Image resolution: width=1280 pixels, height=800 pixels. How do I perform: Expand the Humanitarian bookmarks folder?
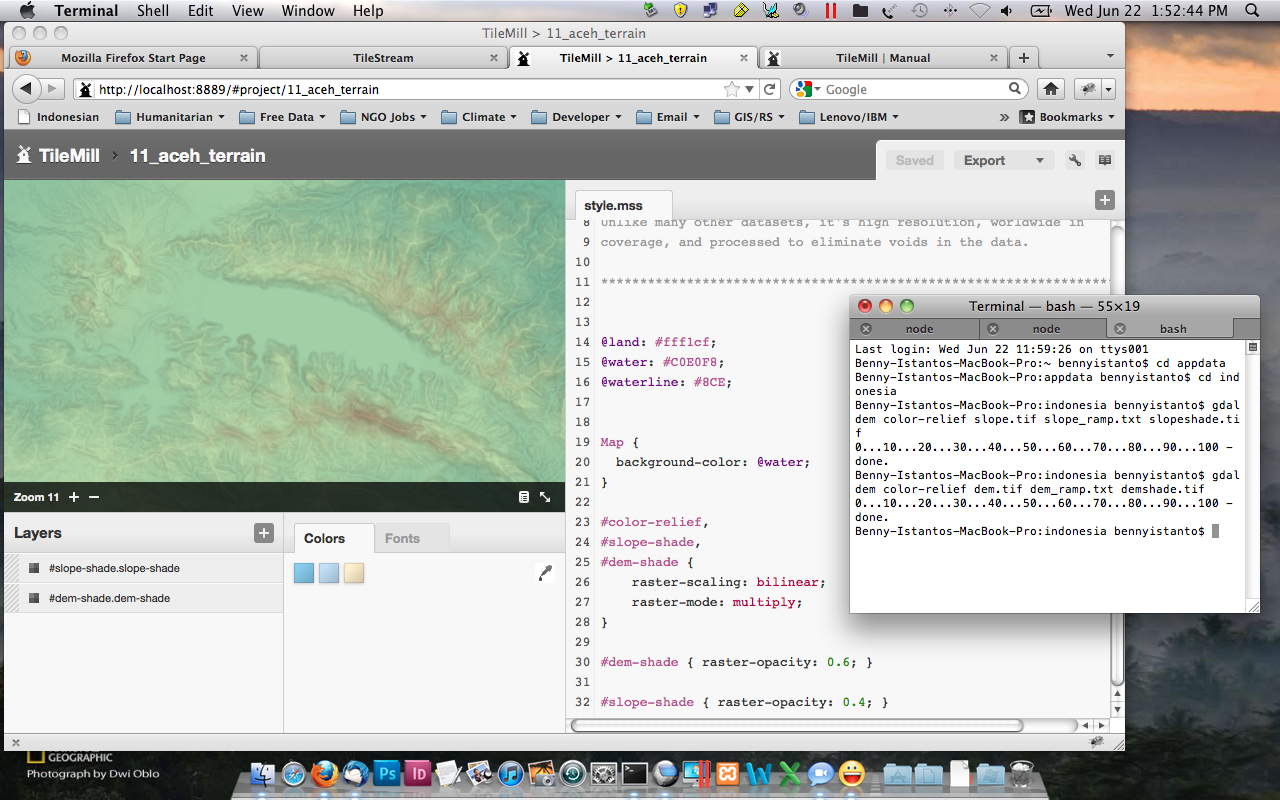tap(174, 117)
